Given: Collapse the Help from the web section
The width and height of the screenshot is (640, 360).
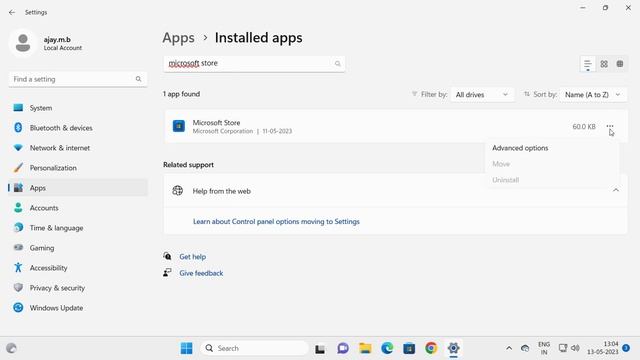Looking at the screenshot, I should click(616, 191).
